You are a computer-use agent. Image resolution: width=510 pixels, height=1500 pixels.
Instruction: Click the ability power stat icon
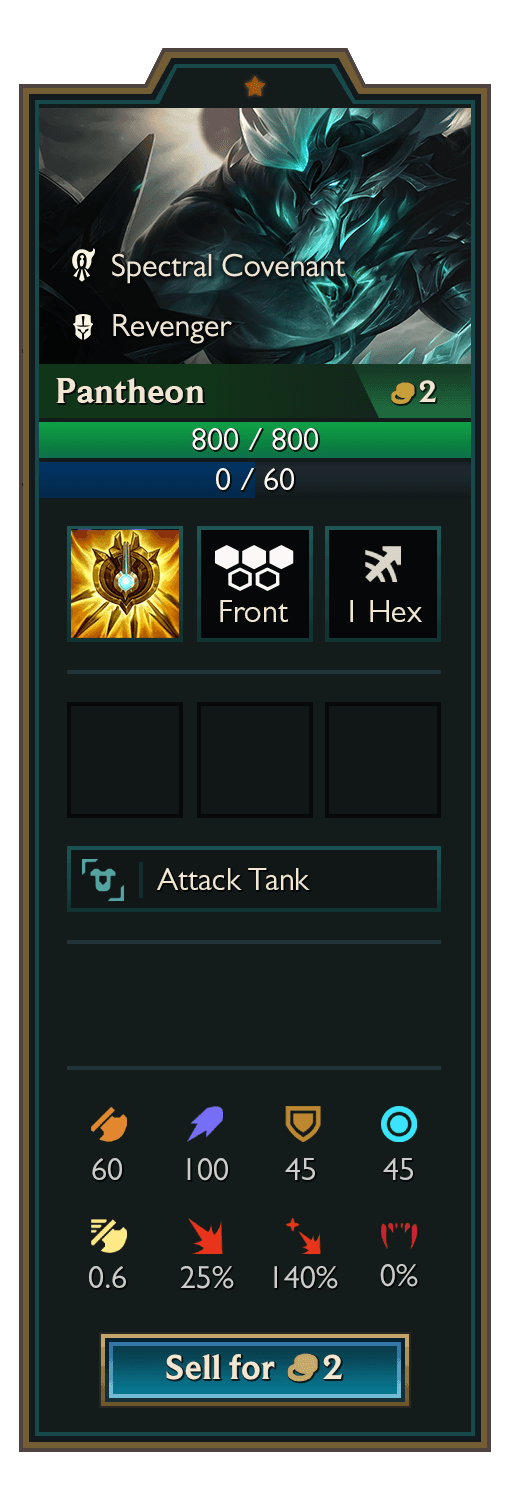[206, 1125]
